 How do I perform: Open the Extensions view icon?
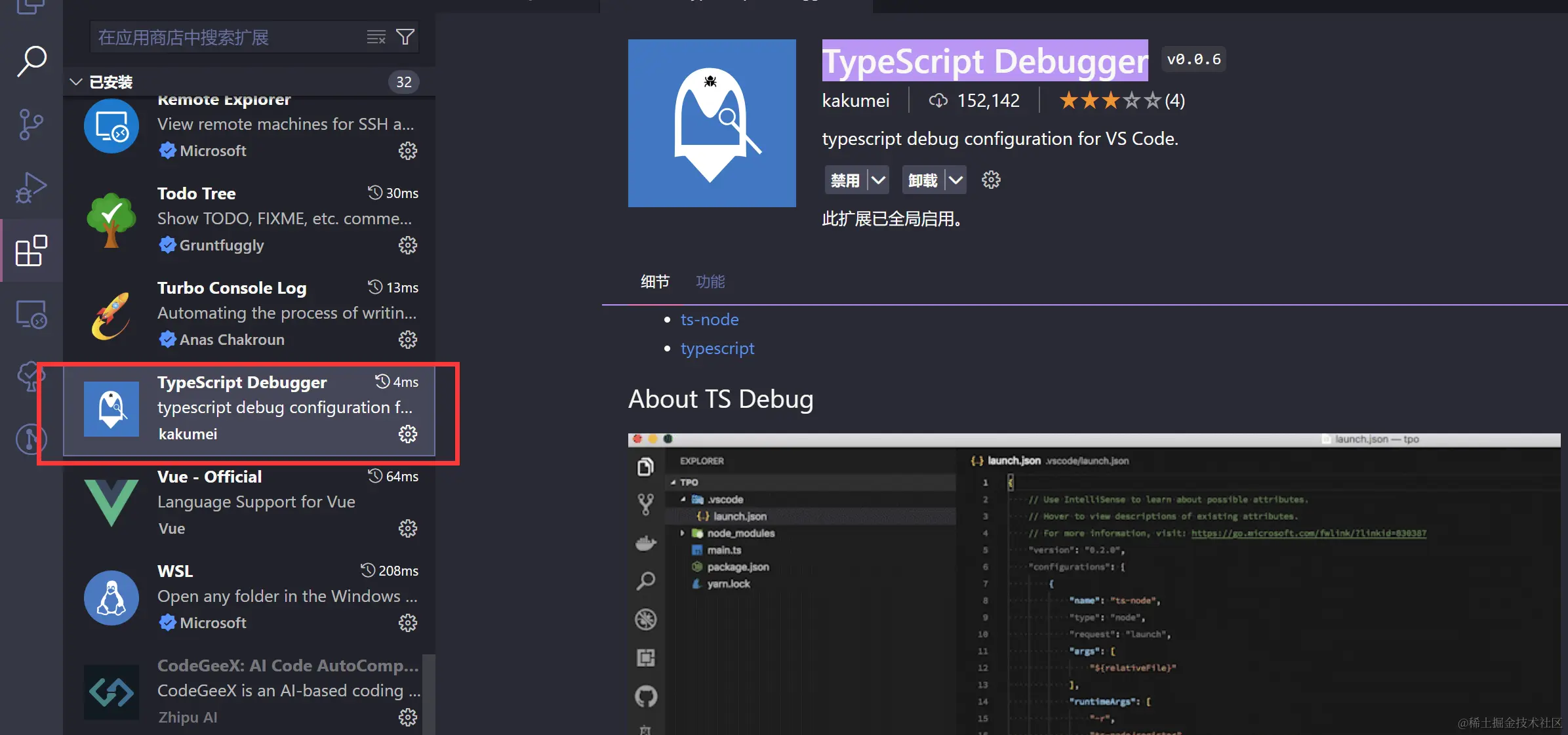(31, 250)
